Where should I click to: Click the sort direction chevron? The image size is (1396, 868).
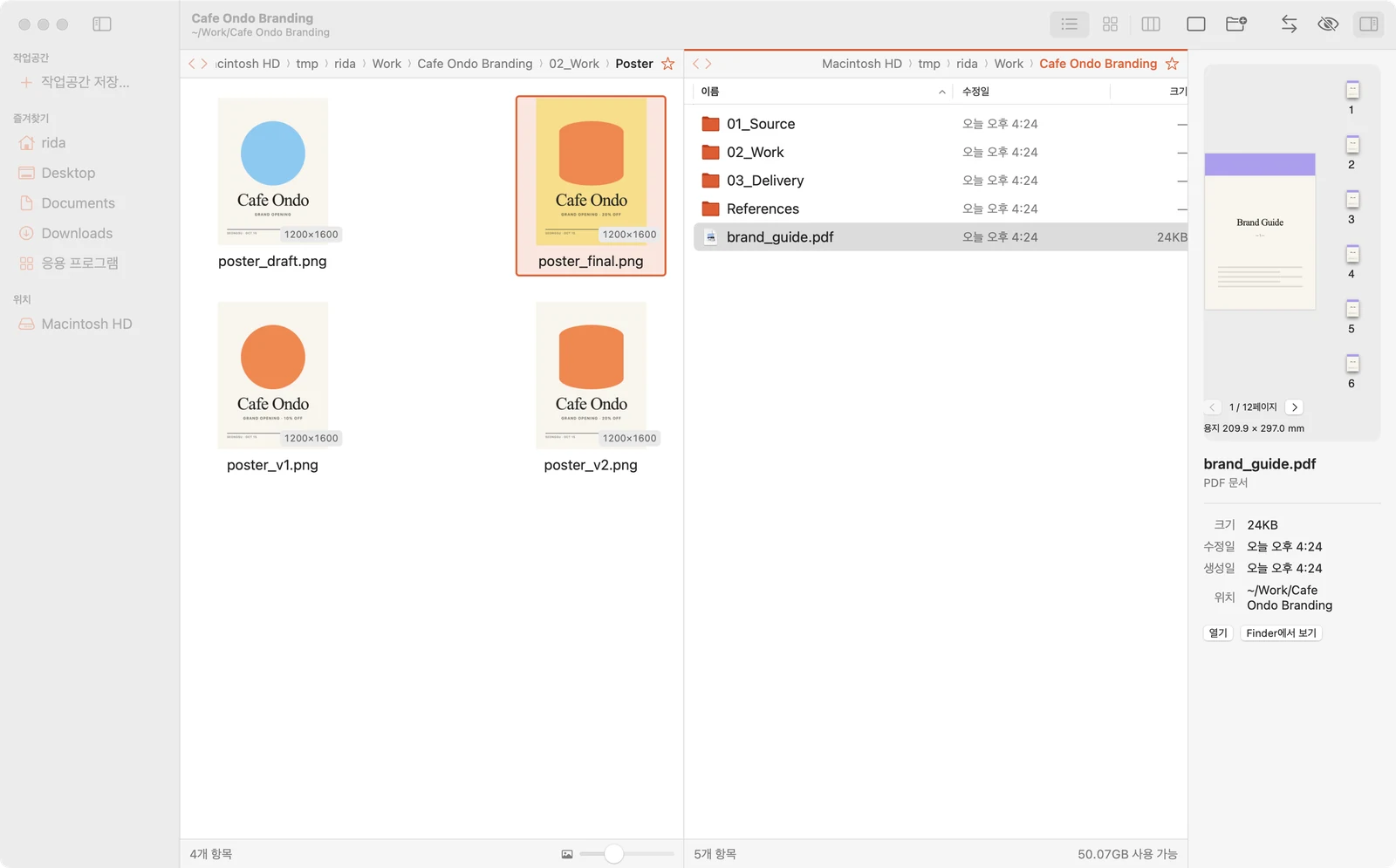[x=941, y=92]
